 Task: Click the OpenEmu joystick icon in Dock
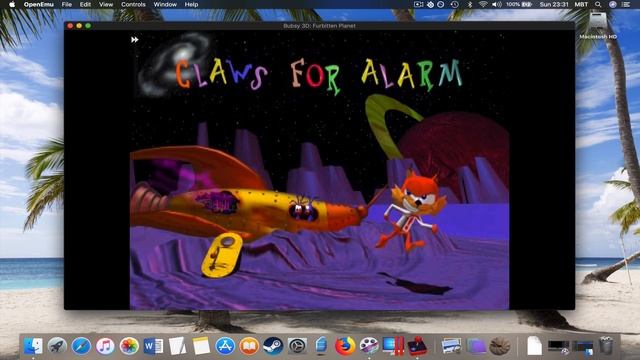[x=417, y=346]
